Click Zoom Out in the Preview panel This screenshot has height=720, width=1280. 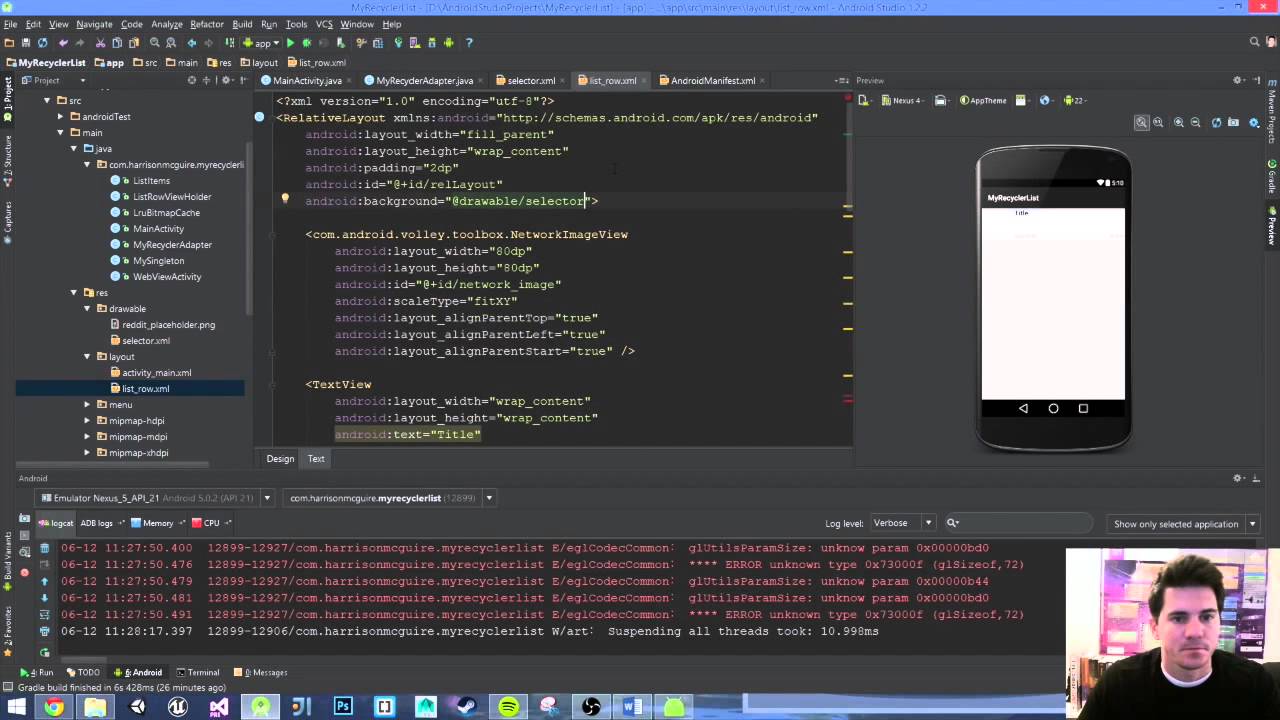click(1196, 122)
